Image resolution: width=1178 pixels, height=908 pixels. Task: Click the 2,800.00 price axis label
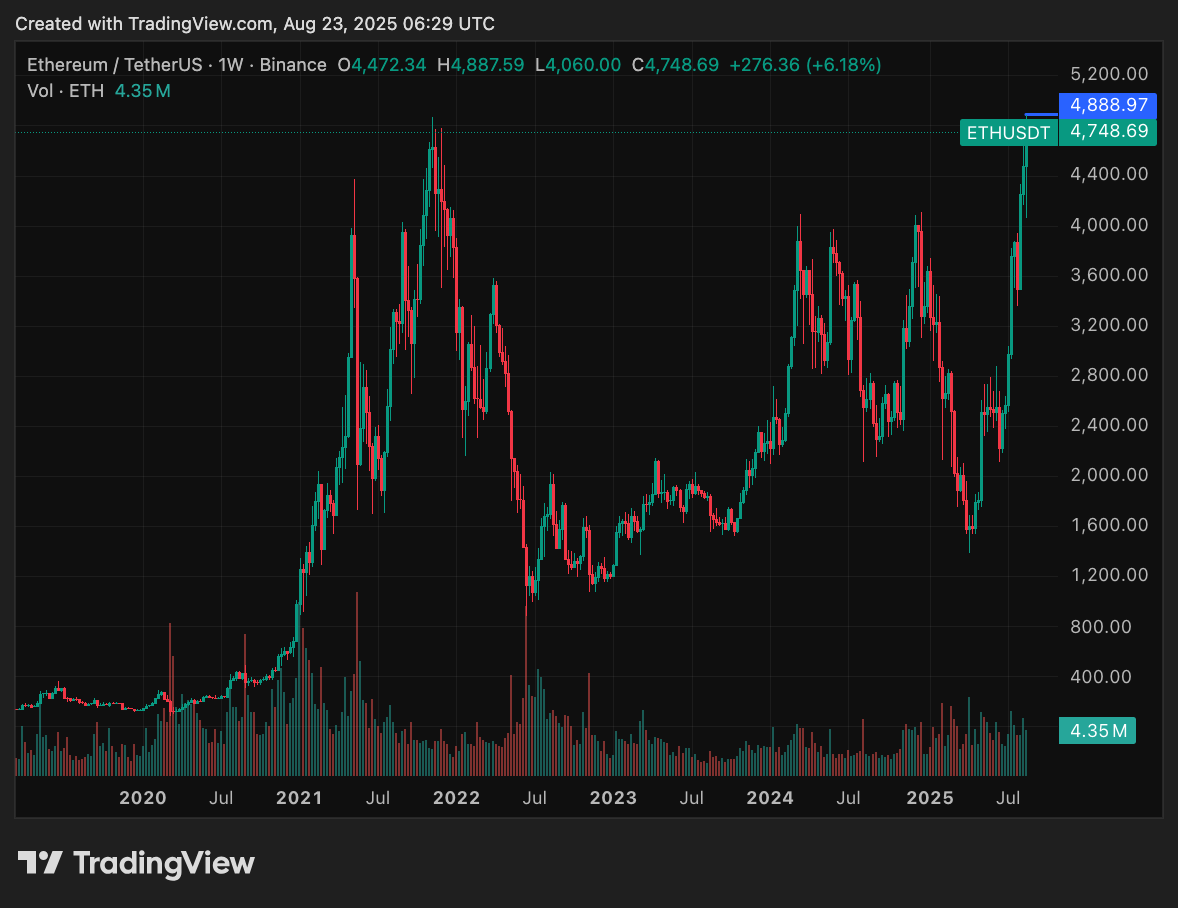1109,375
